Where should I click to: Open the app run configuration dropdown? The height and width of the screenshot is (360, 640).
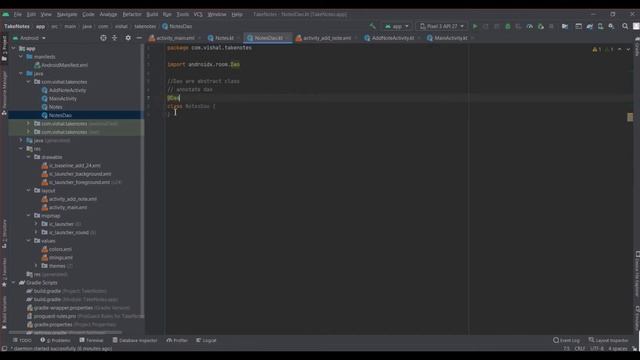click(x=396, y=26)
